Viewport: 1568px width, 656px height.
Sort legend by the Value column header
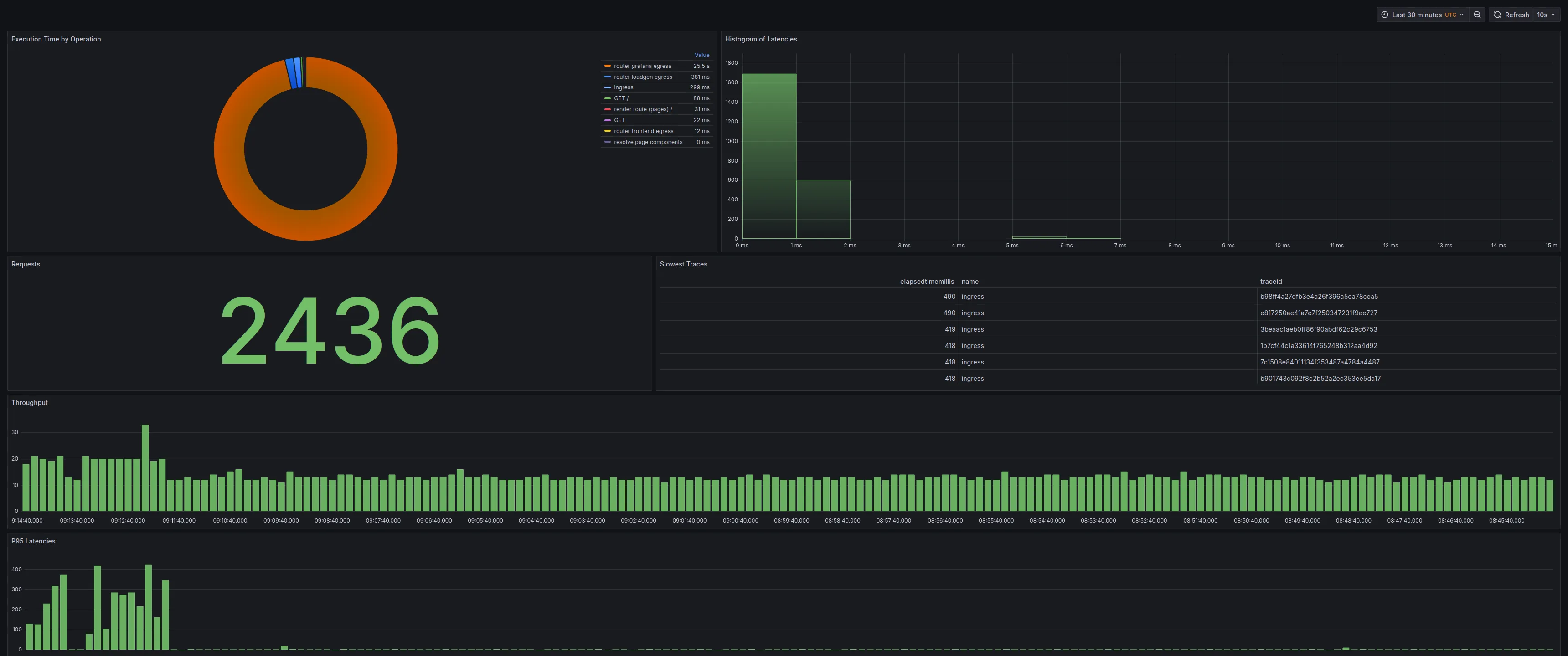click(702, 55)
